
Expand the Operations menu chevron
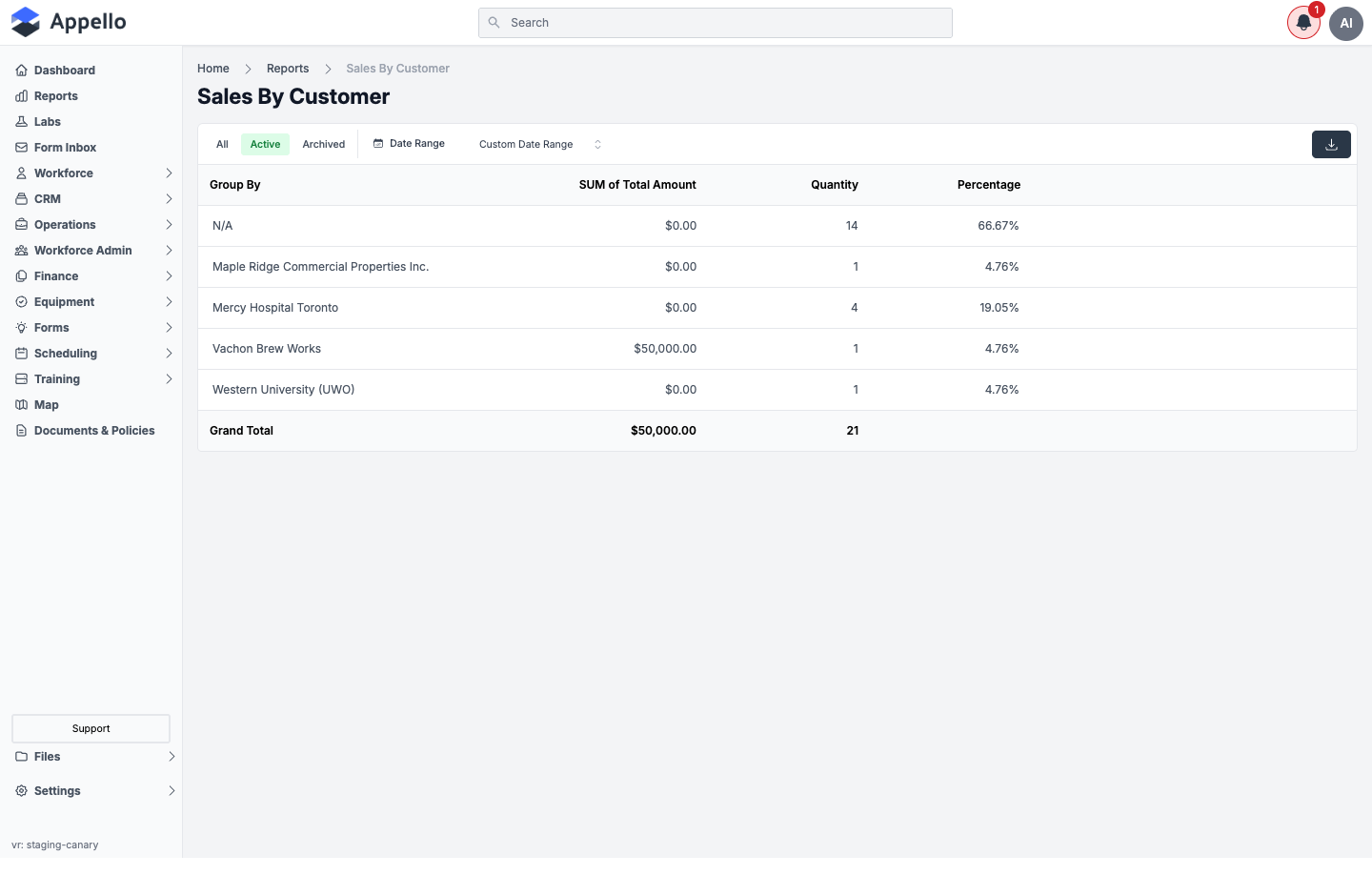(169, 225)
